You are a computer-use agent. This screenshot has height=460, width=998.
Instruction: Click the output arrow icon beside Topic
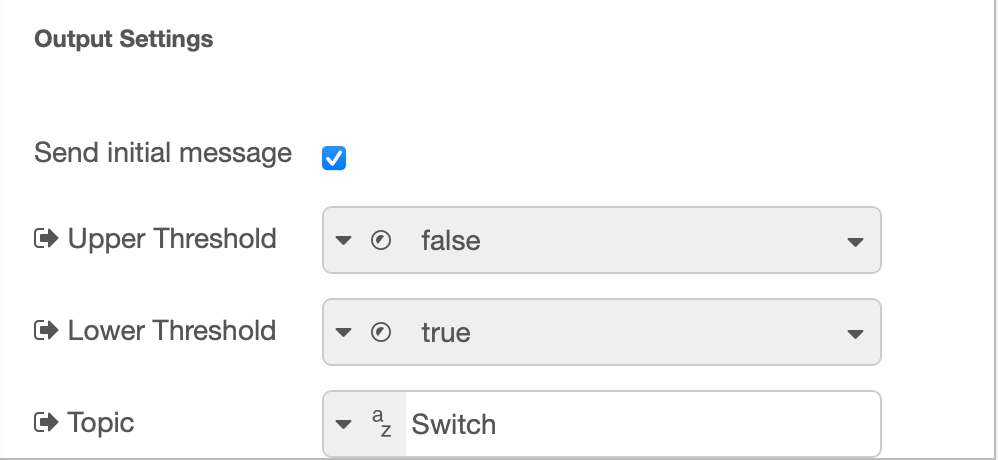46,423
